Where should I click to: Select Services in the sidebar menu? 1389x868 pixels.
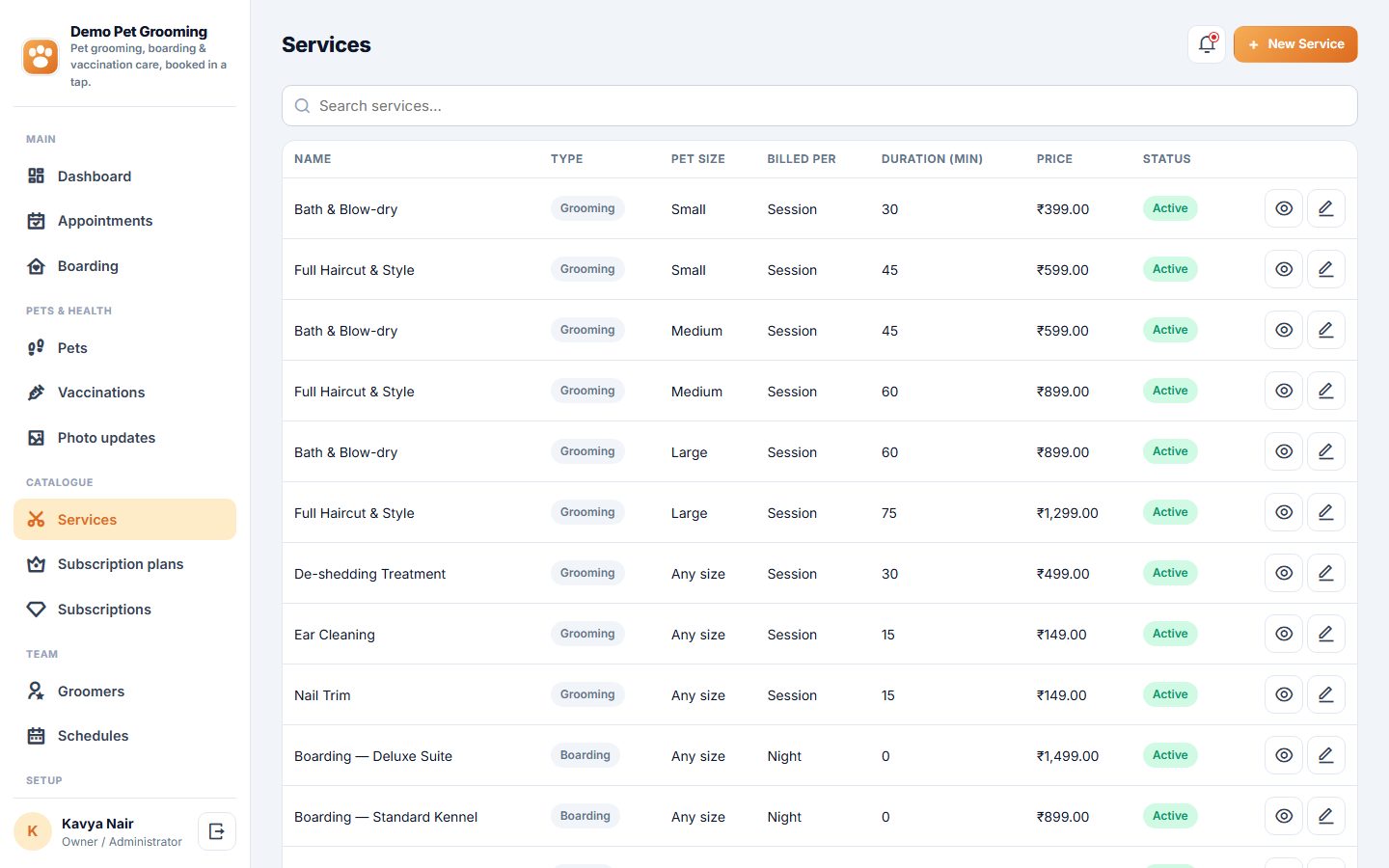pos(124,520)
